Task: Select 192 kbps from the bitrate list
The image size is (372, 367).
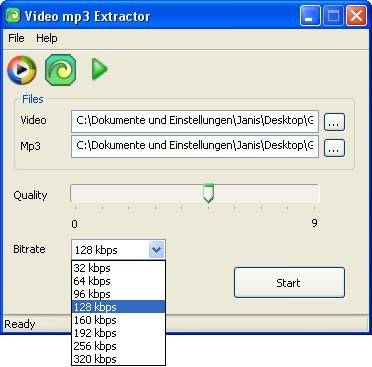Action: coord(118,333)
